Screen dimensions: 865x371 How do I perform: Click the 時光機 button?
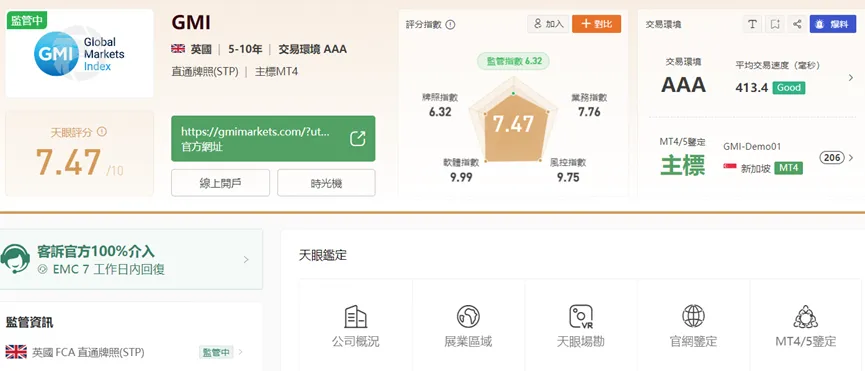(x=326, y=183)
